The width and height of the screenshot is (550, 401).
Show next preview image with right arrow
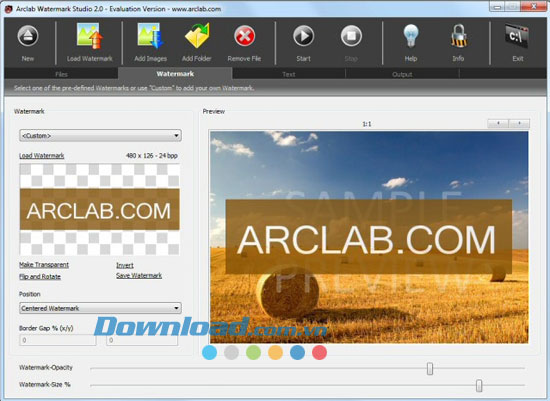pyautogui.click(x=519, y=123)
